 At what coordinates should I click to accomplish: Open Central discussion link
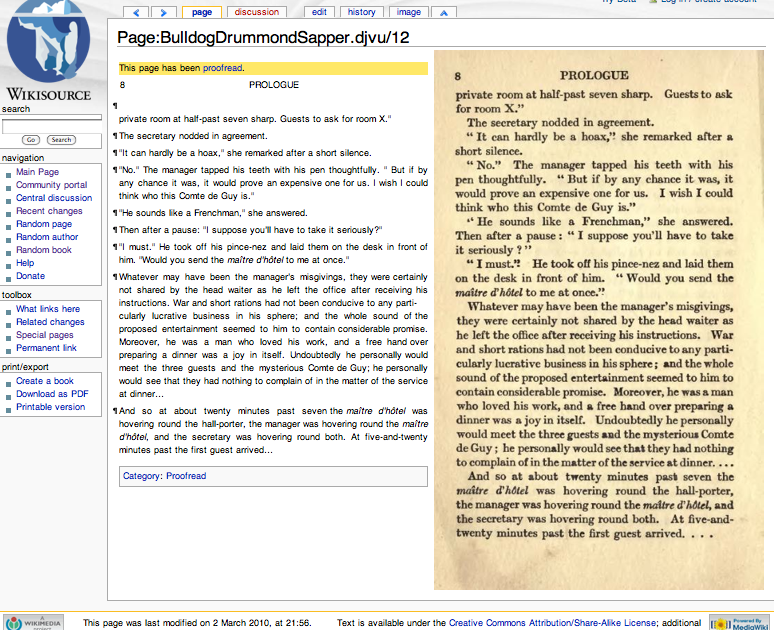coord(54,197)
